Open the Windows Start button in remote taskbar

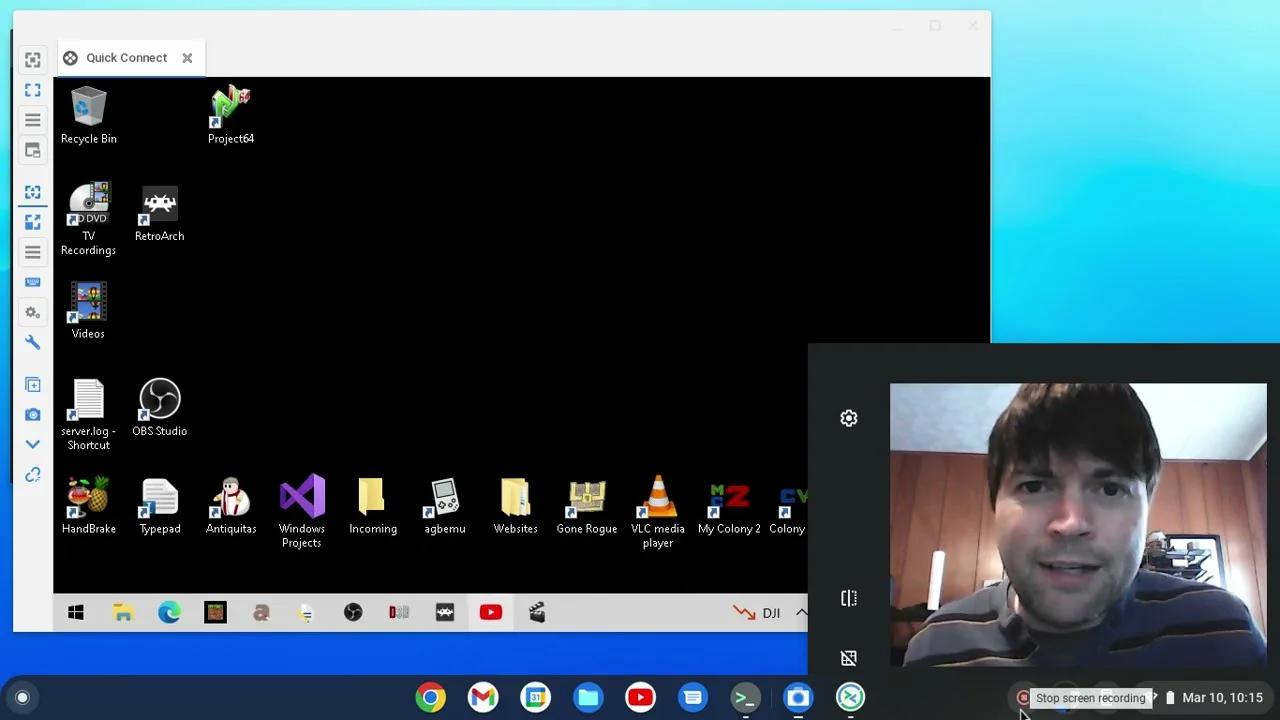[76, 613]
